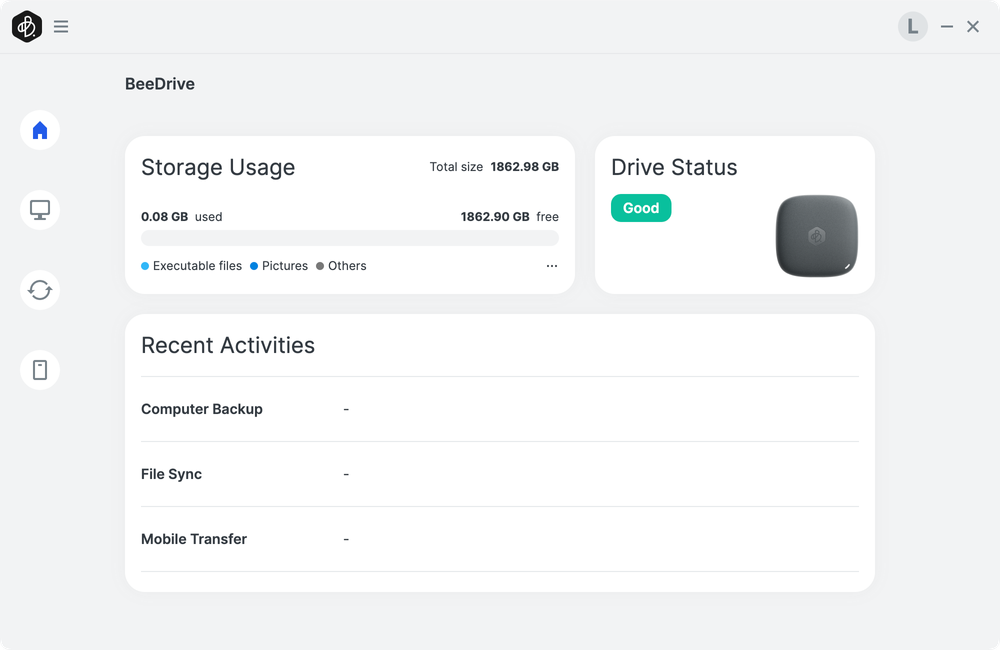Select the Executable files legend dot
Image resolution: width=1000 pixels, height=650 pixels.
coord(145,266)
